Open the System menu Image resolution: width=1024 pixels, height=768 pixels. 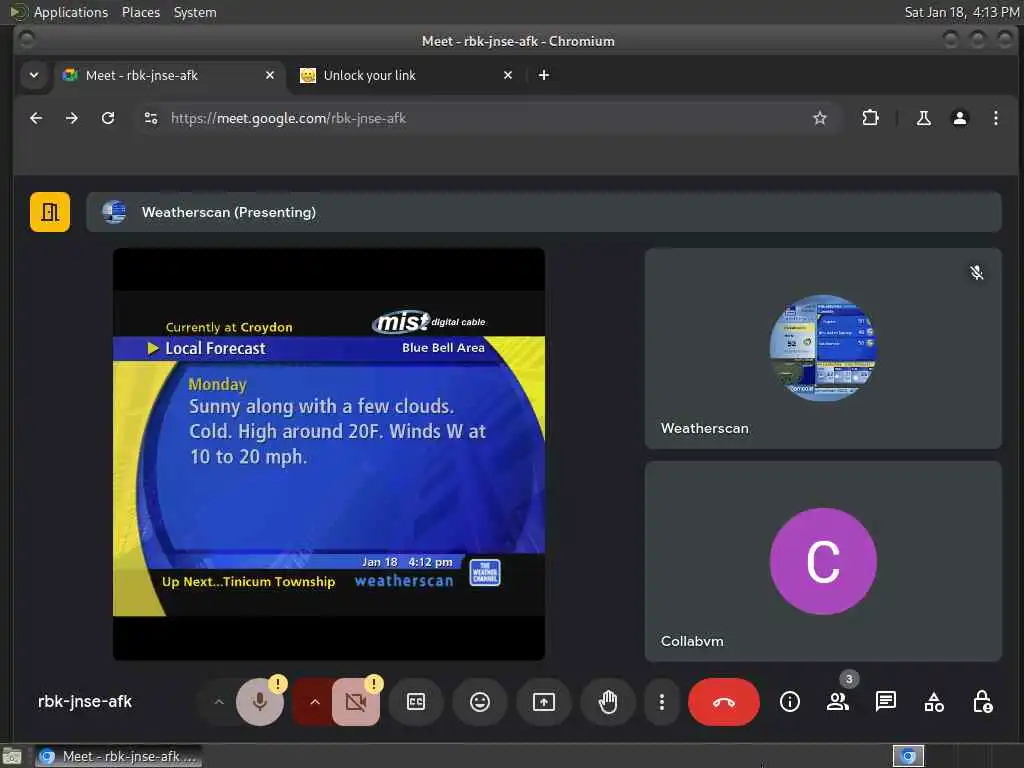click(195, 12)
